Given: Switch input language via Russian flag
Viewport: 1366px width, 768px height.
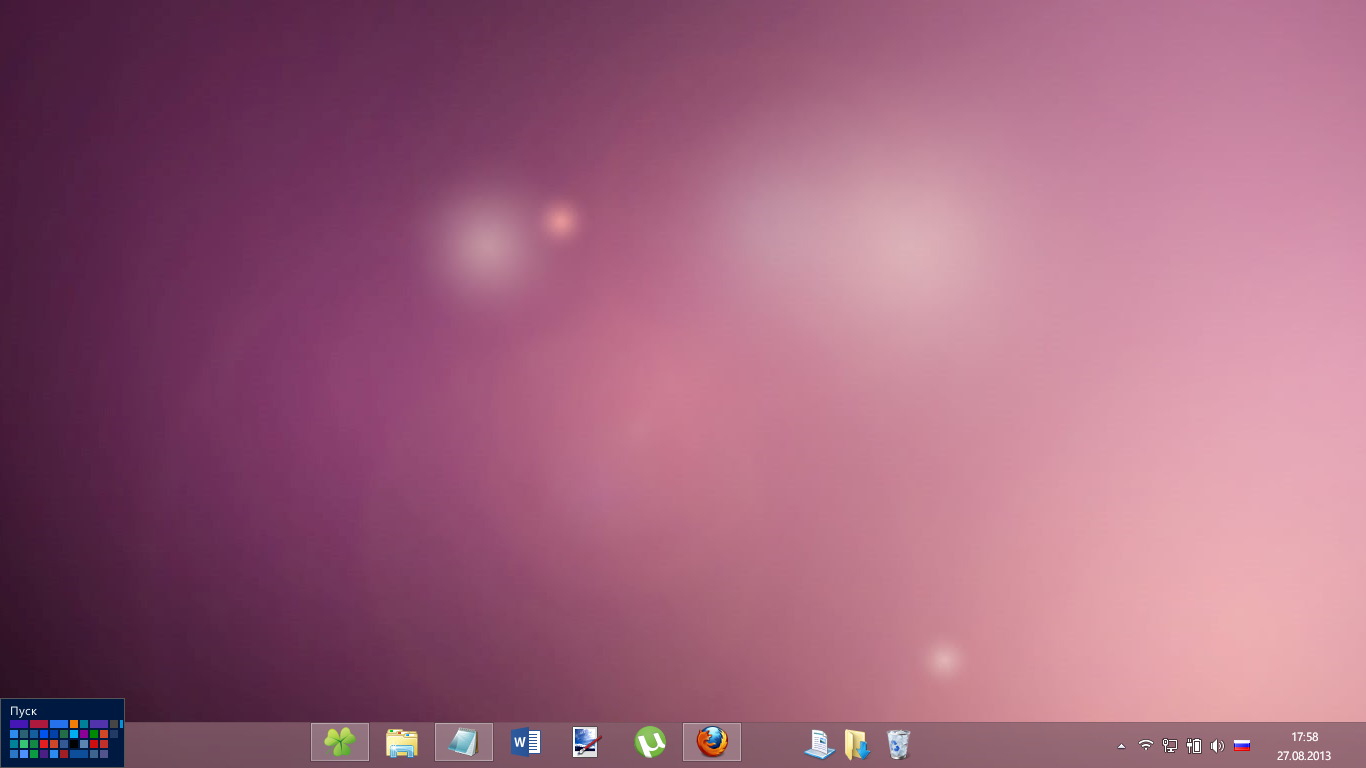Looking at the screenshot, I should pos(1242,746).
